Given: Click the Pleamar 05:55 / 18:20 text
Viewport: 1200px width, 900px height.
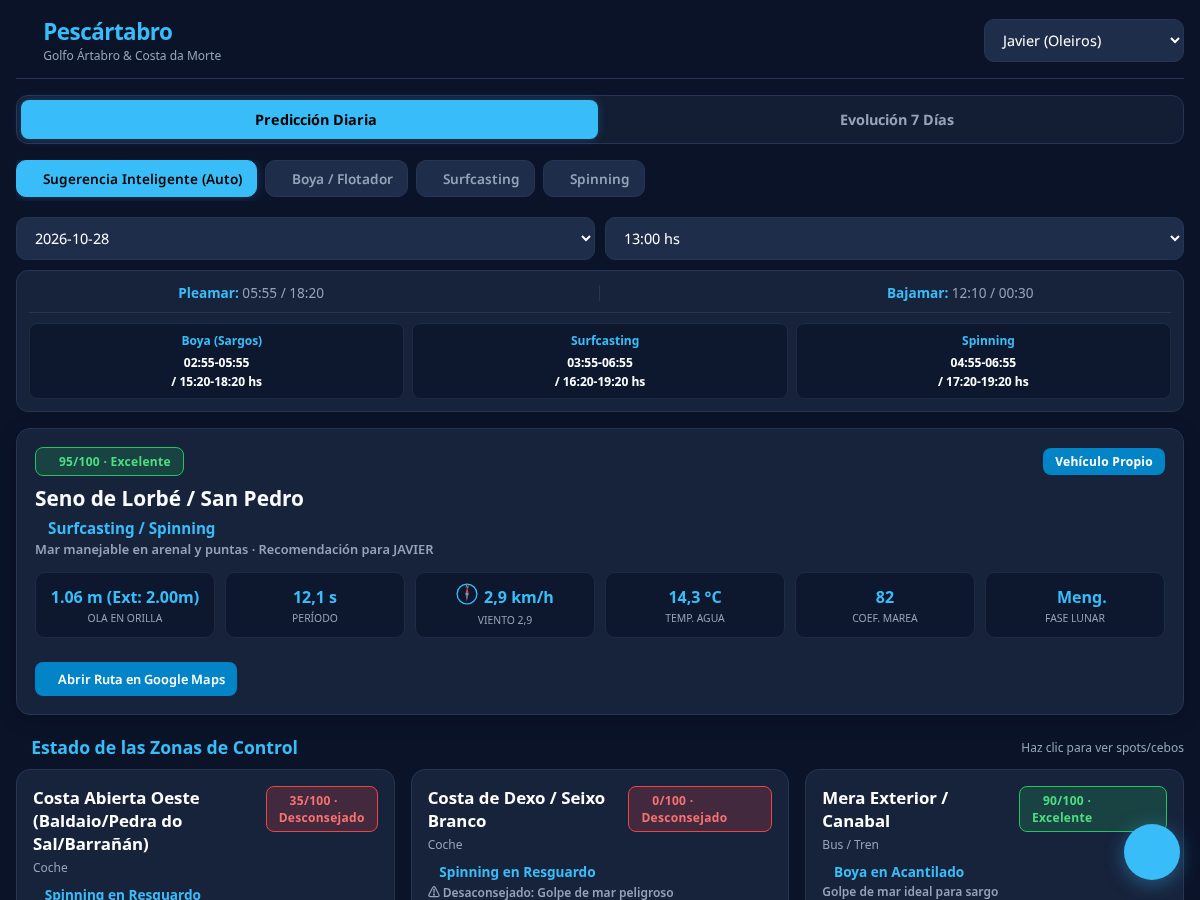Looking at the screenshot, I should 251,293.
